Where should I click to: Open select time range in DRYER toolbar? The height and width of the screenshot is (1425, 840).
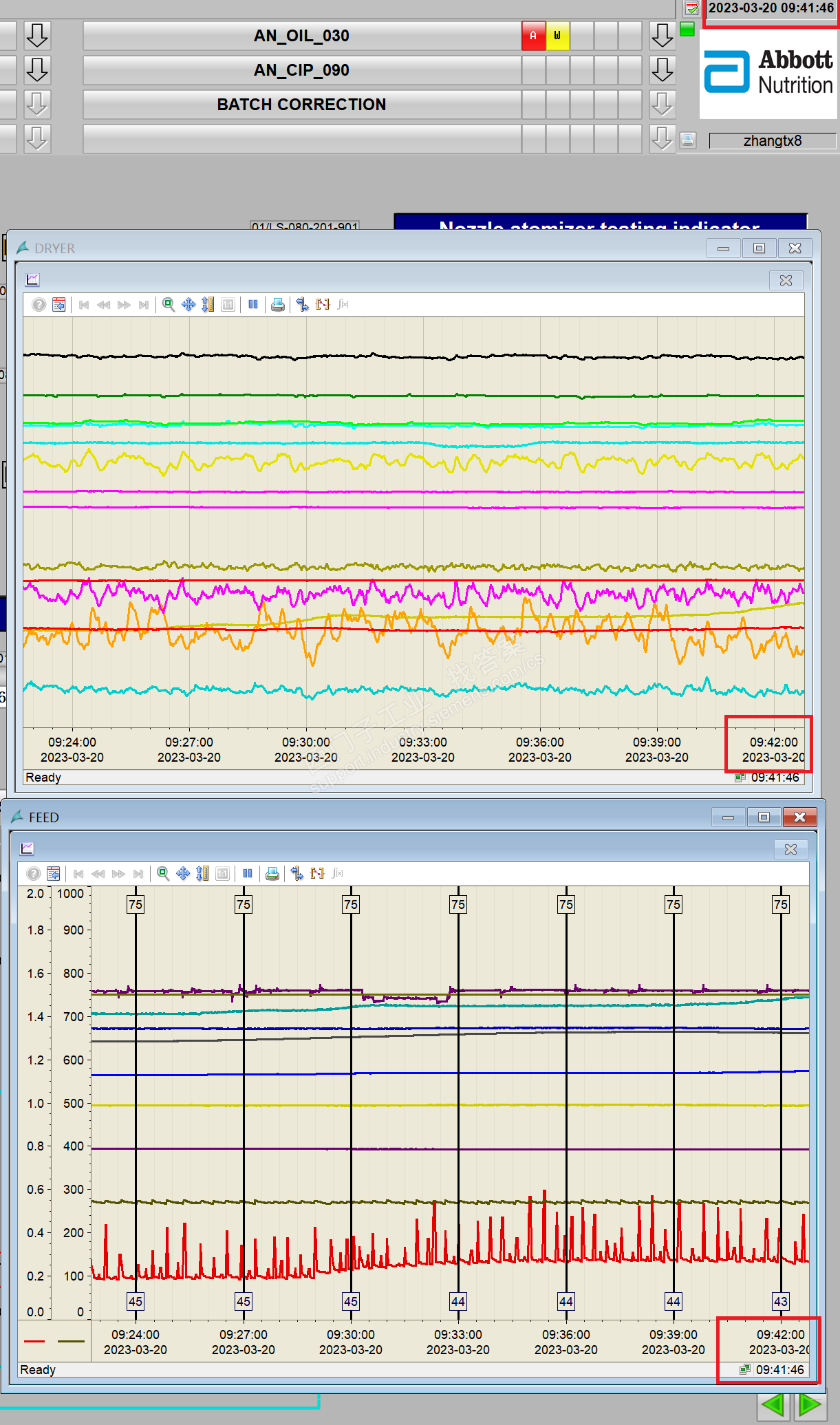(x=323, y=304)
